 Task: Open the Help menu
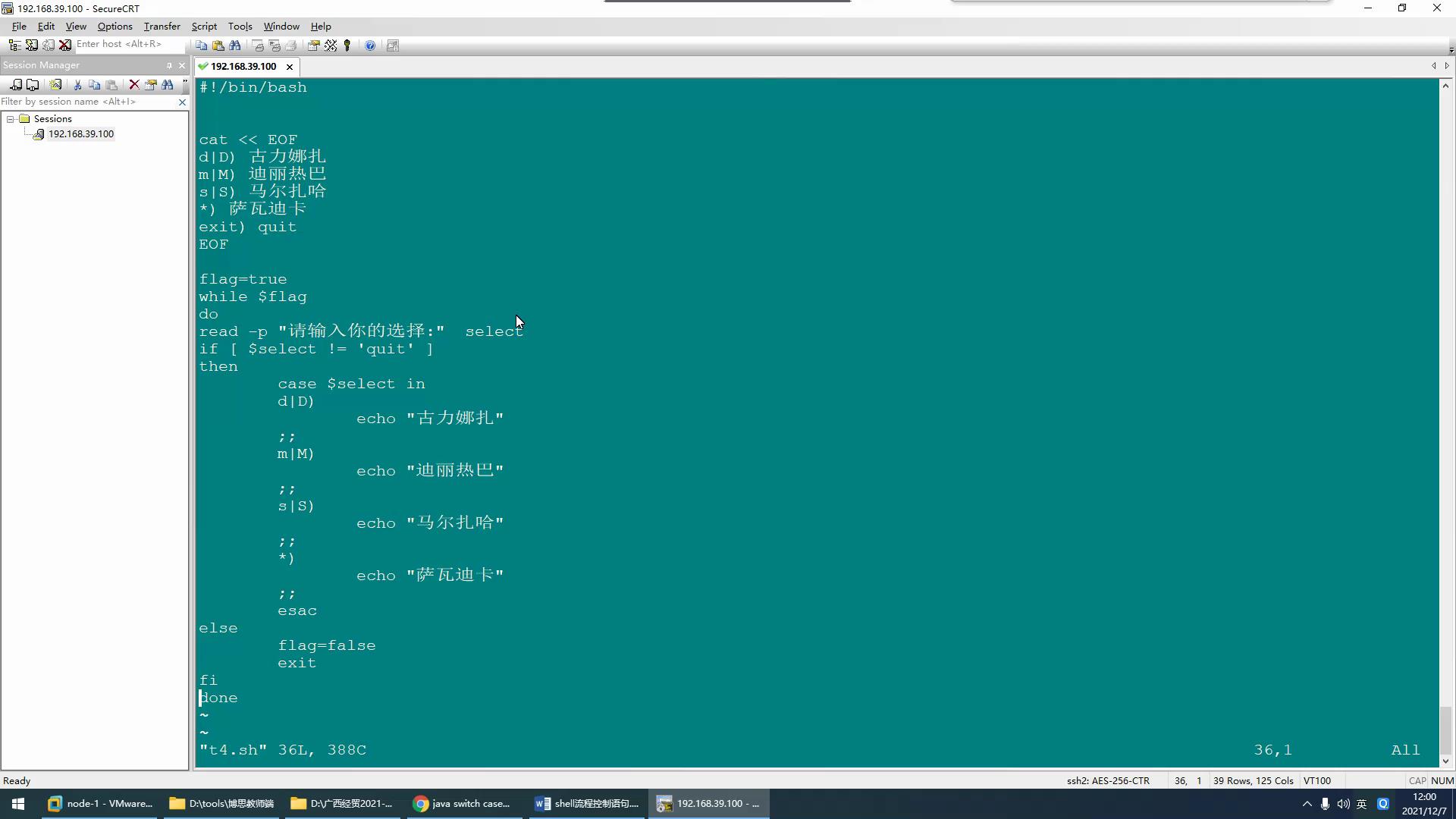[321, 26]
